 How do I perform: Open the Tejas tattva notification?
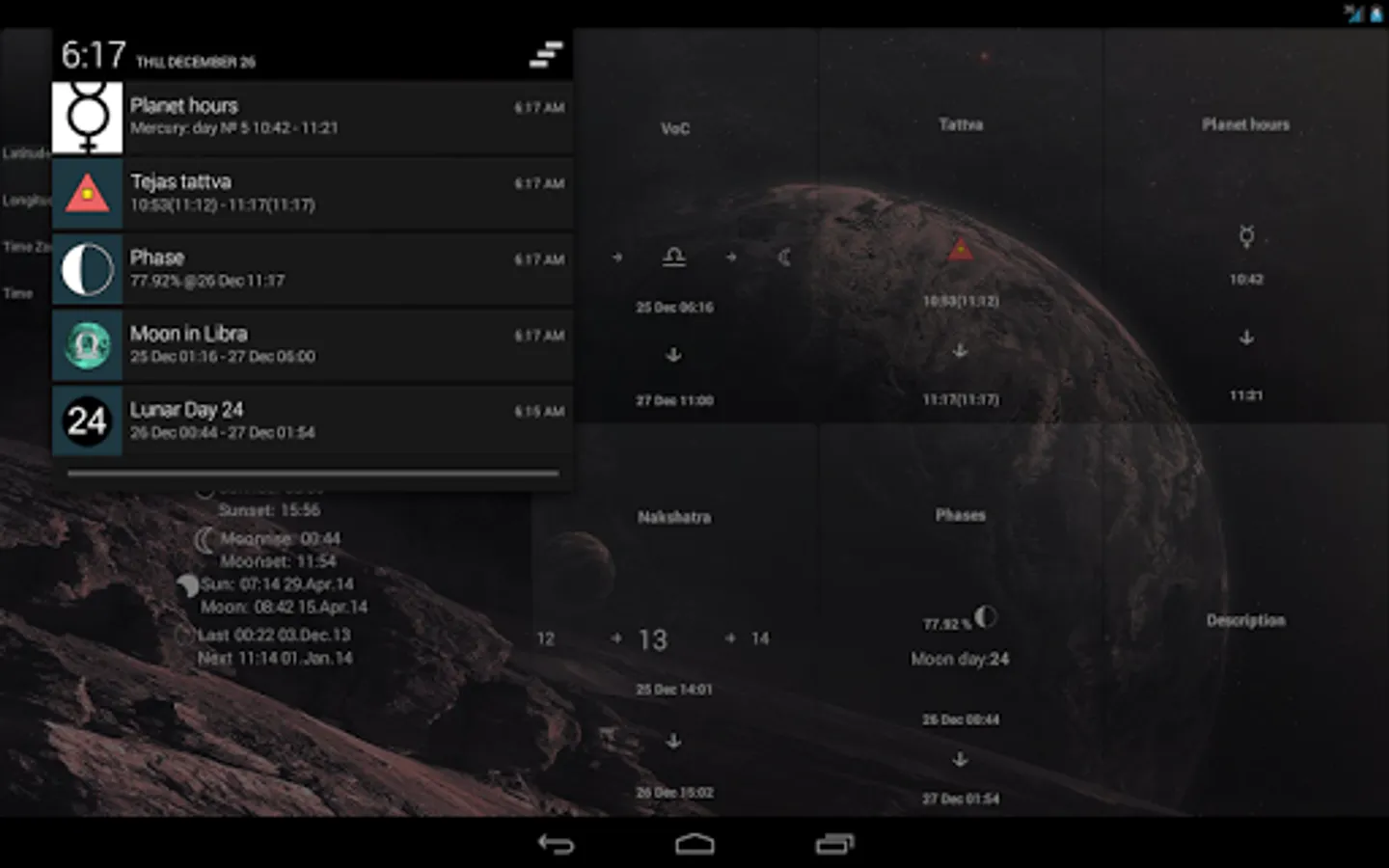(x=313, y=194)
